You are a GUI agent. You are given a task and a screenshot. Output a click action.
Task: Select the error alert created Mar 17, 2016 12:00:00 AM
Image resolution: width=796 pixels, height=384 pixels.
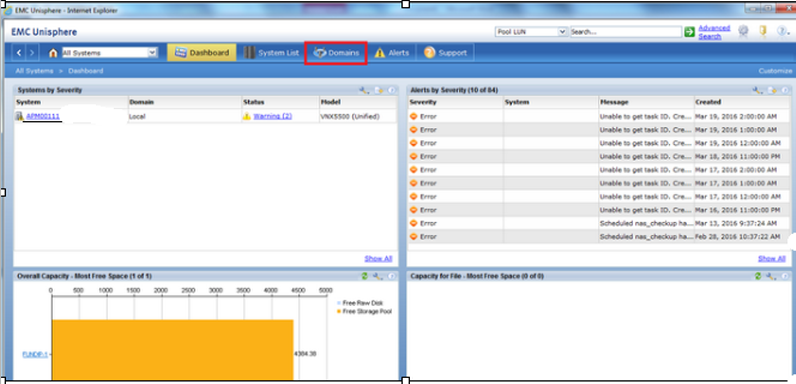tap(599, 197)
